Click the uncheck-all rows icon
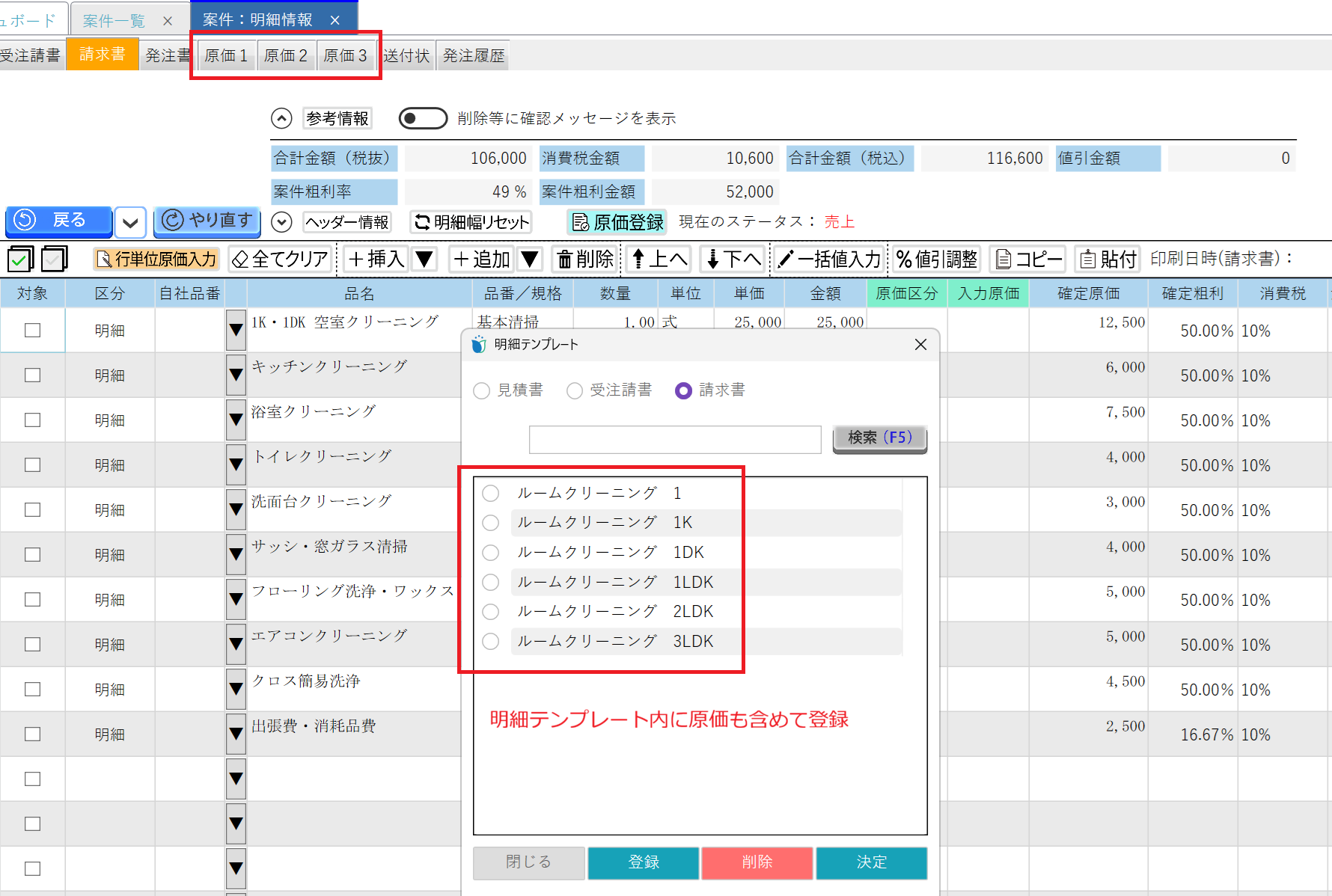The height and width of the screenshot is (896, 1332). point(54,259)
